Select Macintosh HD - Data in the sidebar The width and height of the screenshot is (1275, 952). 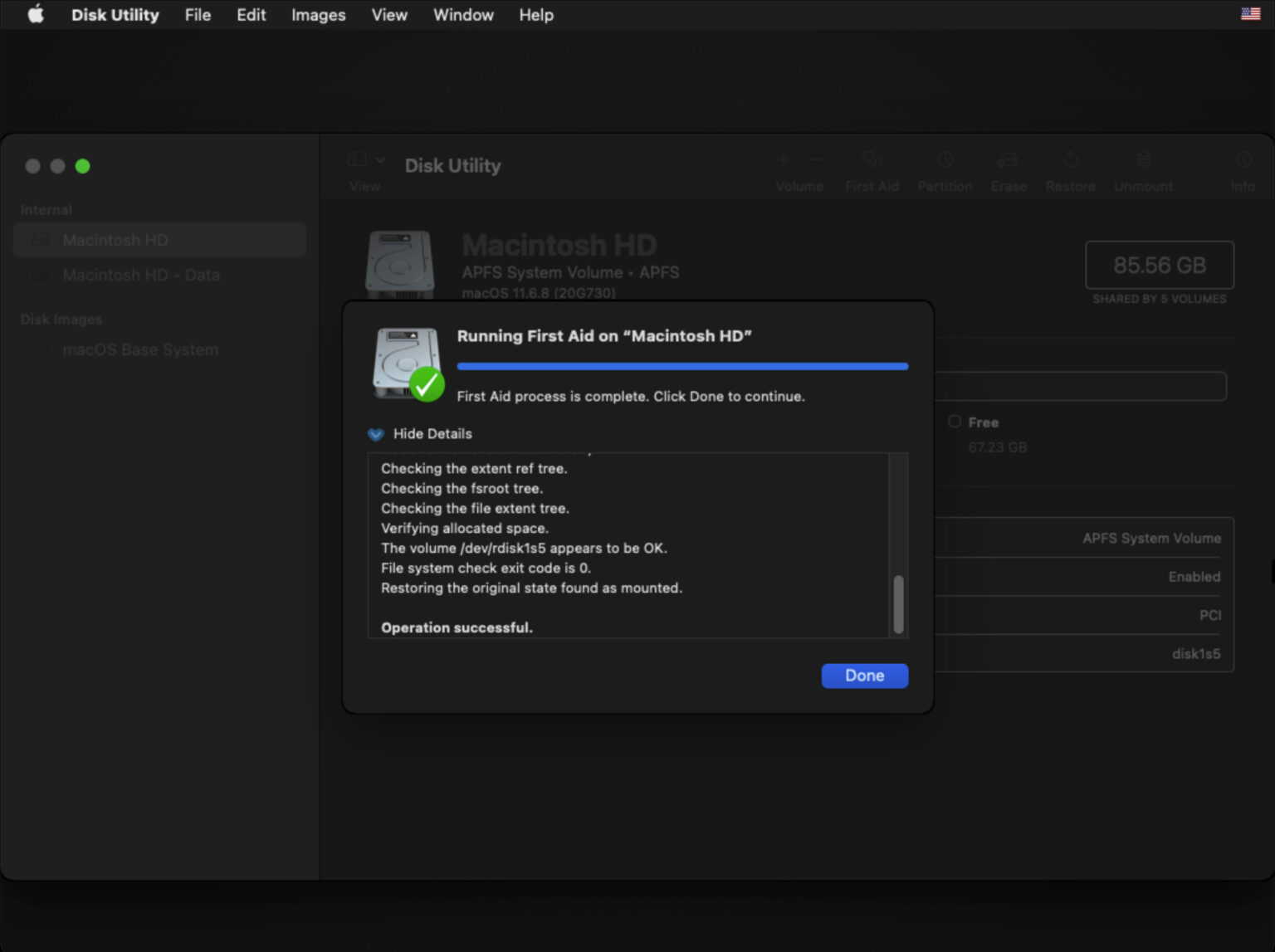coord(141,275)
